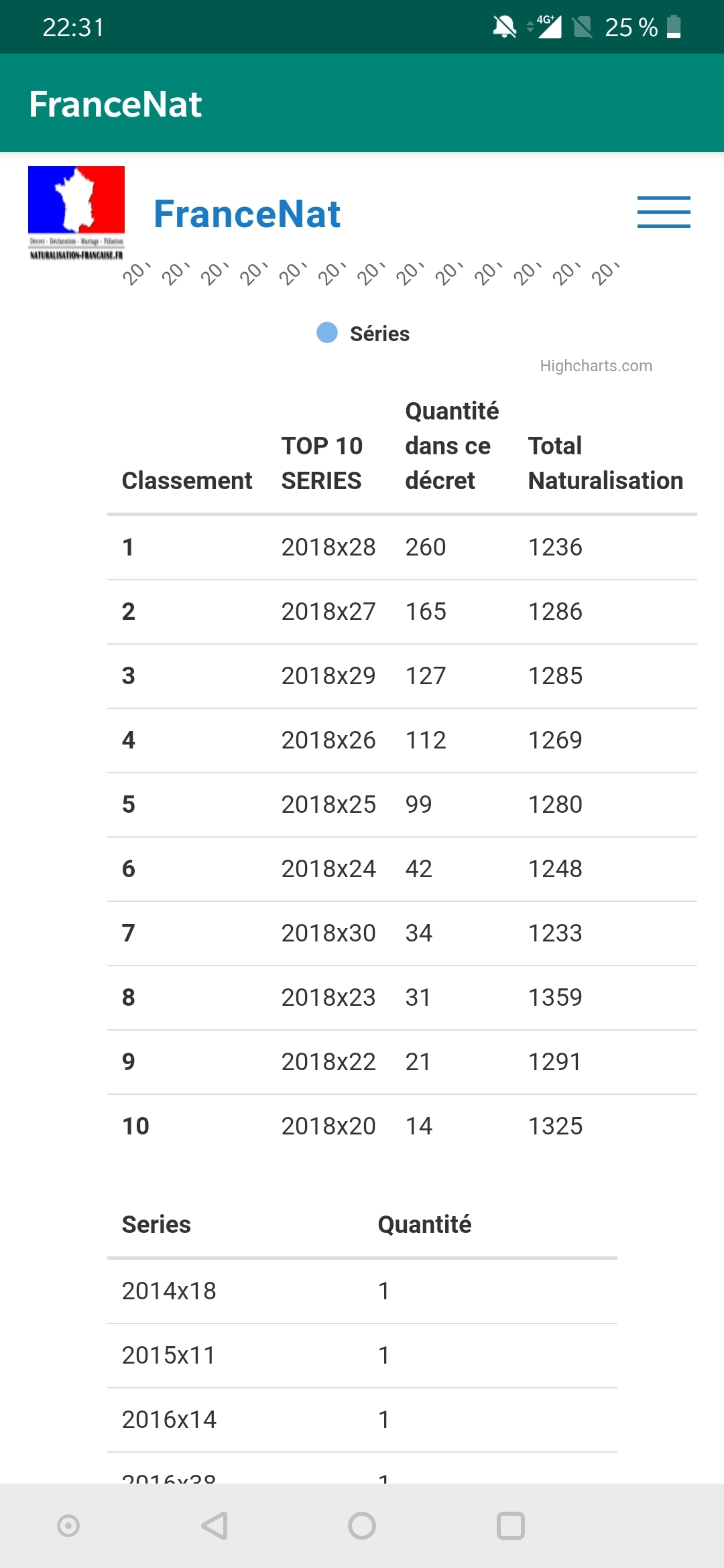The width and height of the screenshot is (724, 1568).
Task: Click the Quantité header in second table
Action: (424, 1224)
